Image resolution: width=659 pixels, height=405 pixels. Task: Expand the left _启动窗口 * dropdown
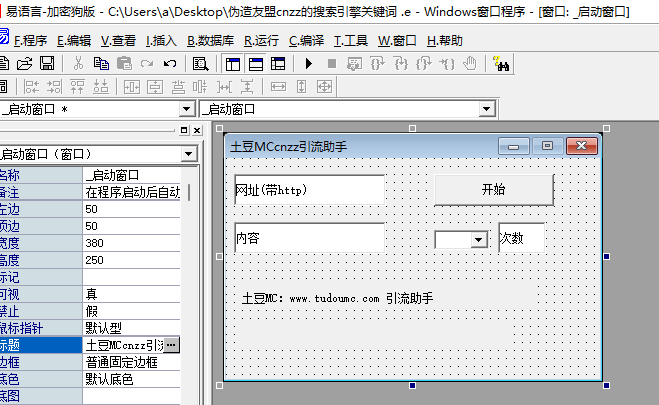[186, 110]
